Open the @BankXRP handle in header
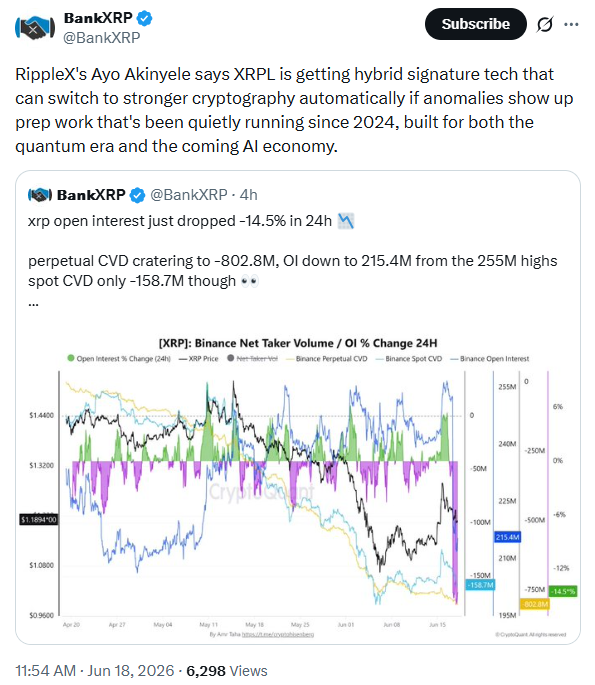The height and width of the screenshot is (685, 595). click(102, 38)
